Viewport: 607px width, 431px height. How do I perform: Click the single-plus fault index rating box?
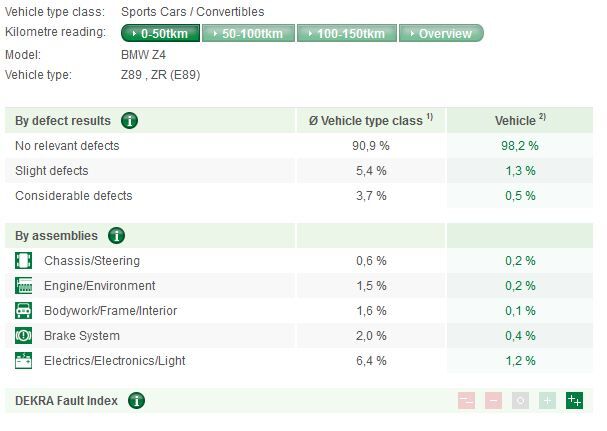click(x=547, y=401)
